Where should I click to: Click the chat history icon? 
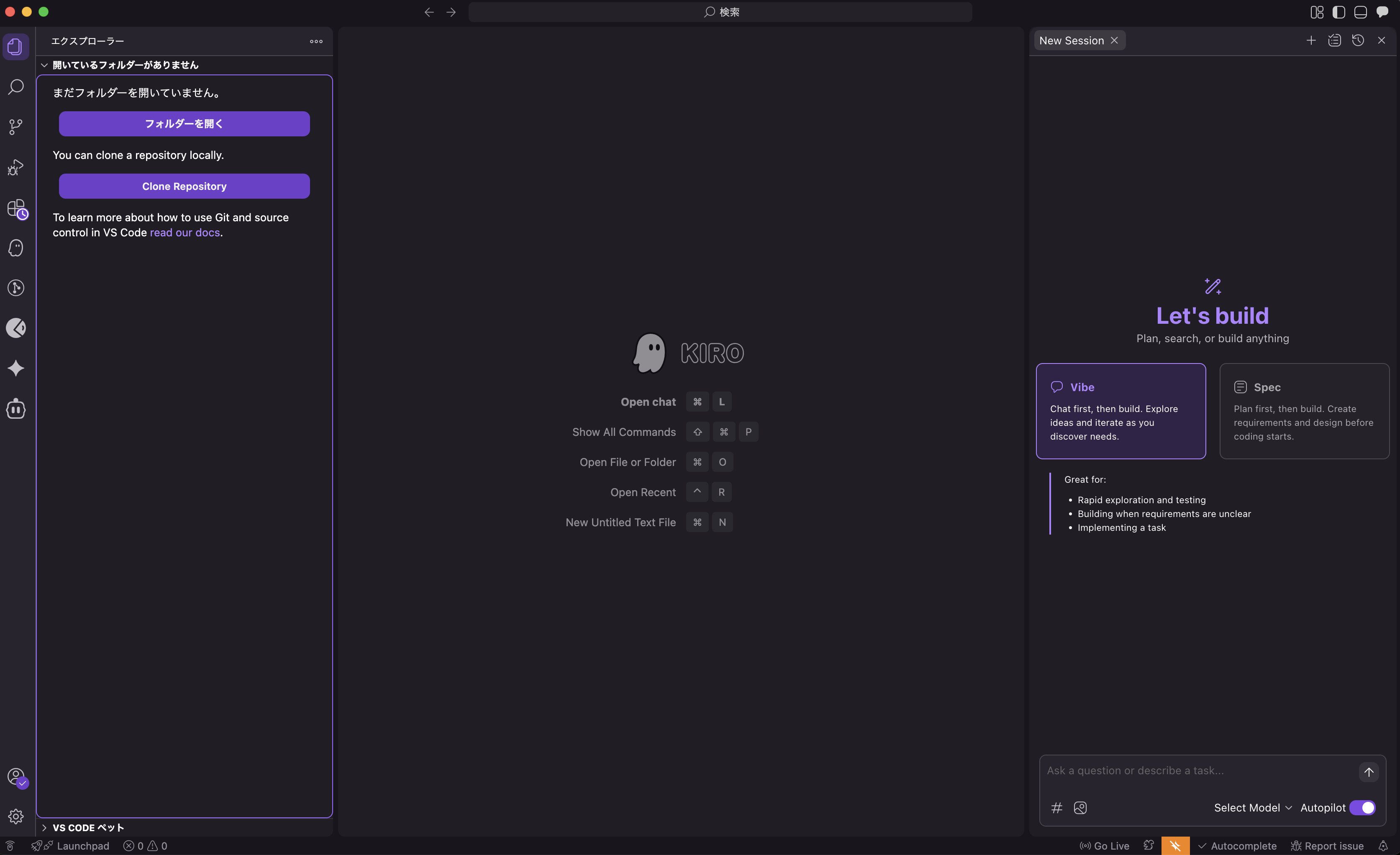[1358, 40]
